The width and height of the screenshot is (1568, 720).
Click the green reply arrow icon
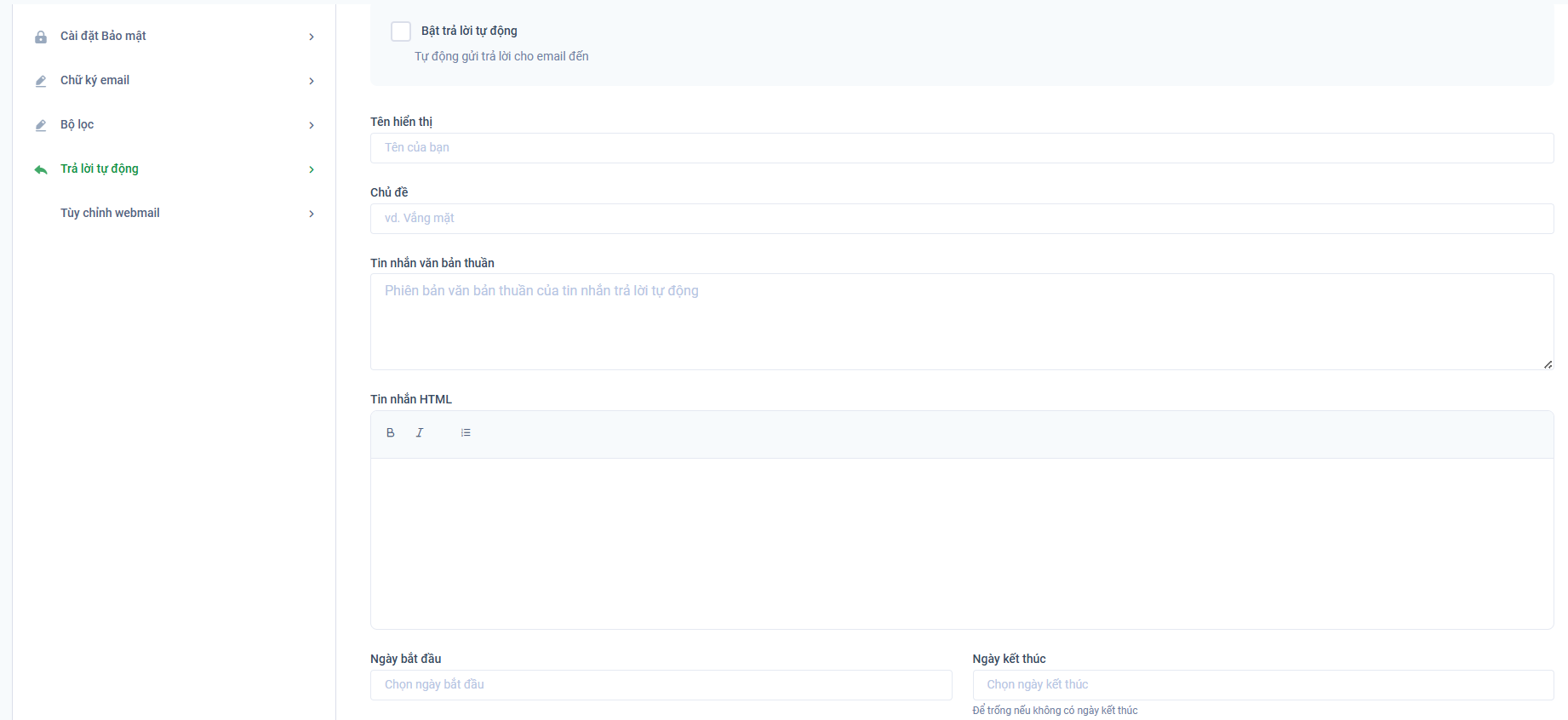click(x=41, y=169)
